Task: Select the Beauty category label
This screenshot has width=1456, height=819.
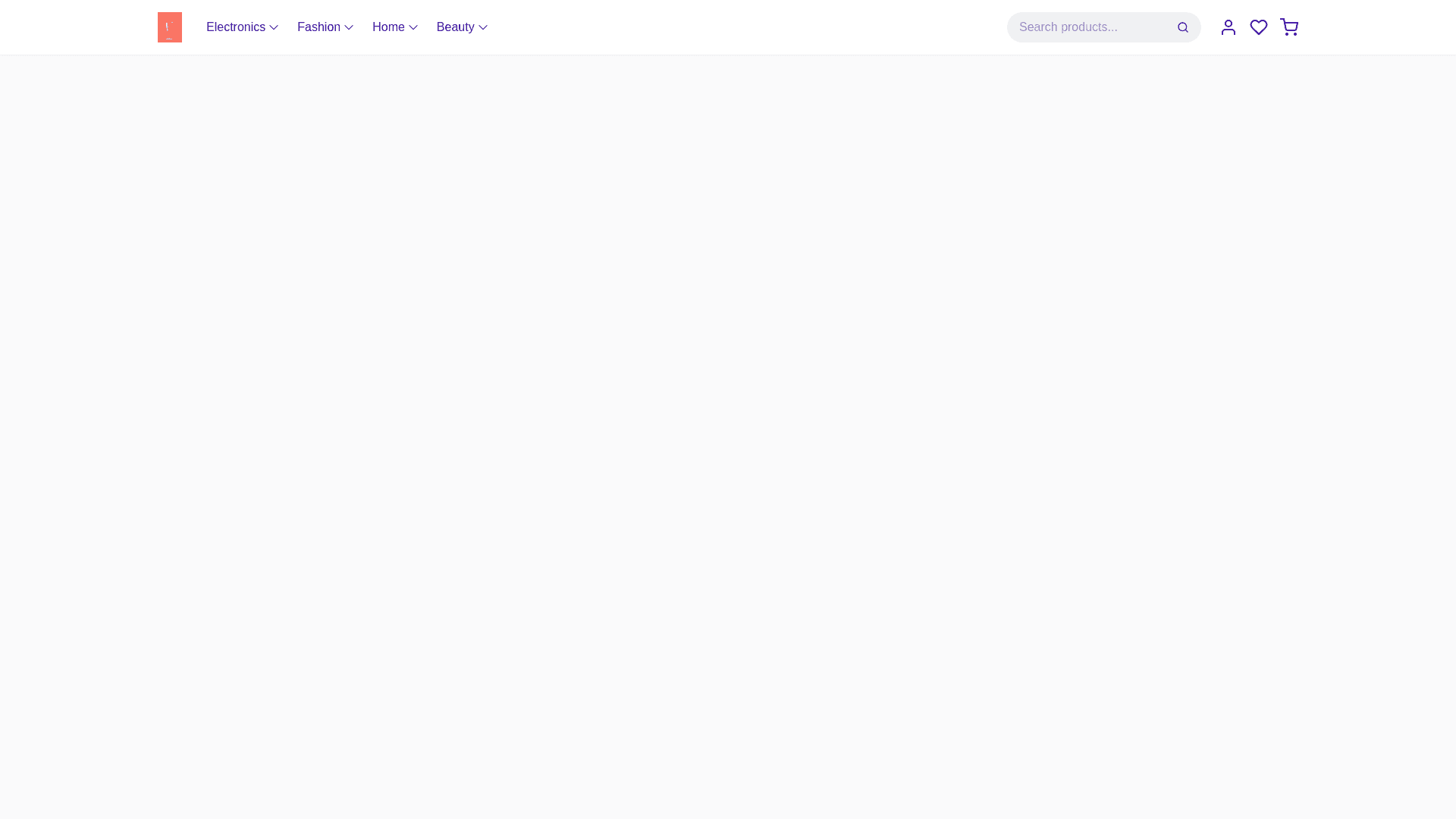Action: (x=455, y=27)
